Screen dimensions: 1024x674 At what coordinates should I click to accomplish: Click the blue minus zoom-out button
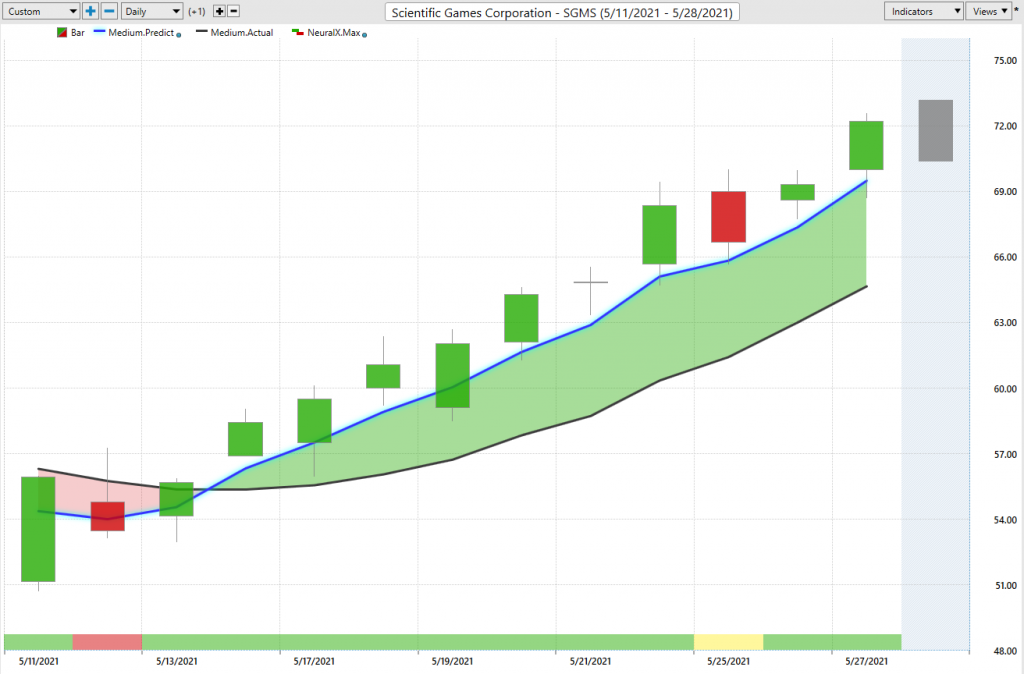[x=110, y=11]
